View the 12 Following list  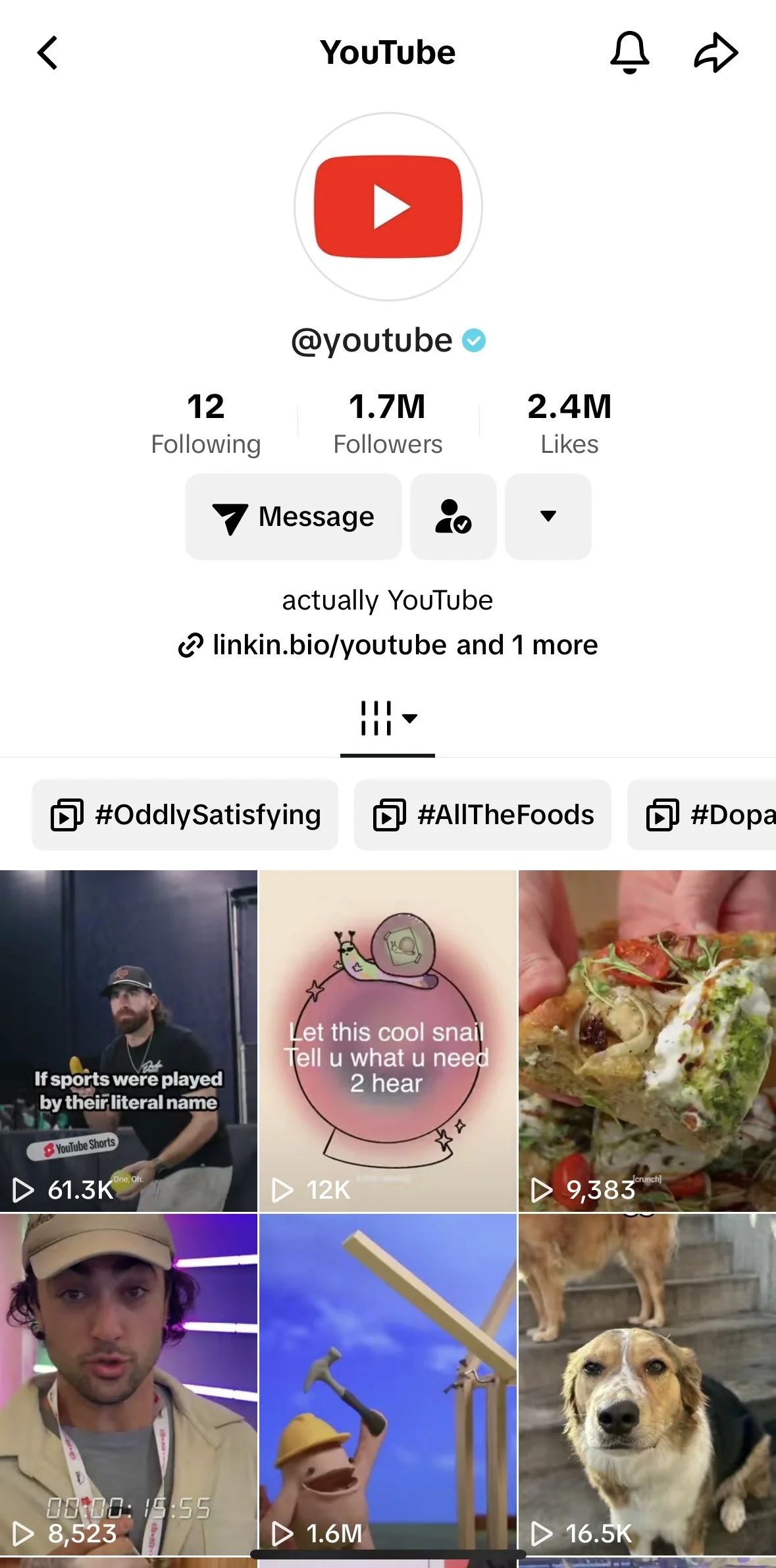(206, 423)
